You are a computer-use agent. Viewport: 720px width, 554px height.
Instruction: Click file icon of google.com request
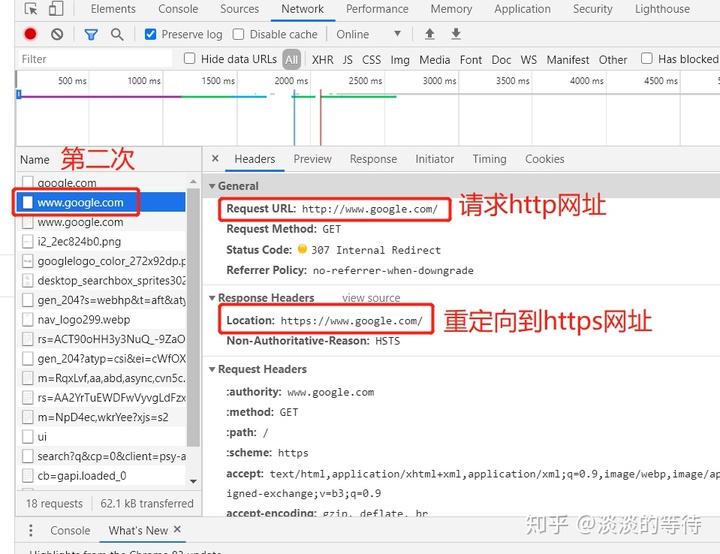pyautogui.click(x=28, y=182)
